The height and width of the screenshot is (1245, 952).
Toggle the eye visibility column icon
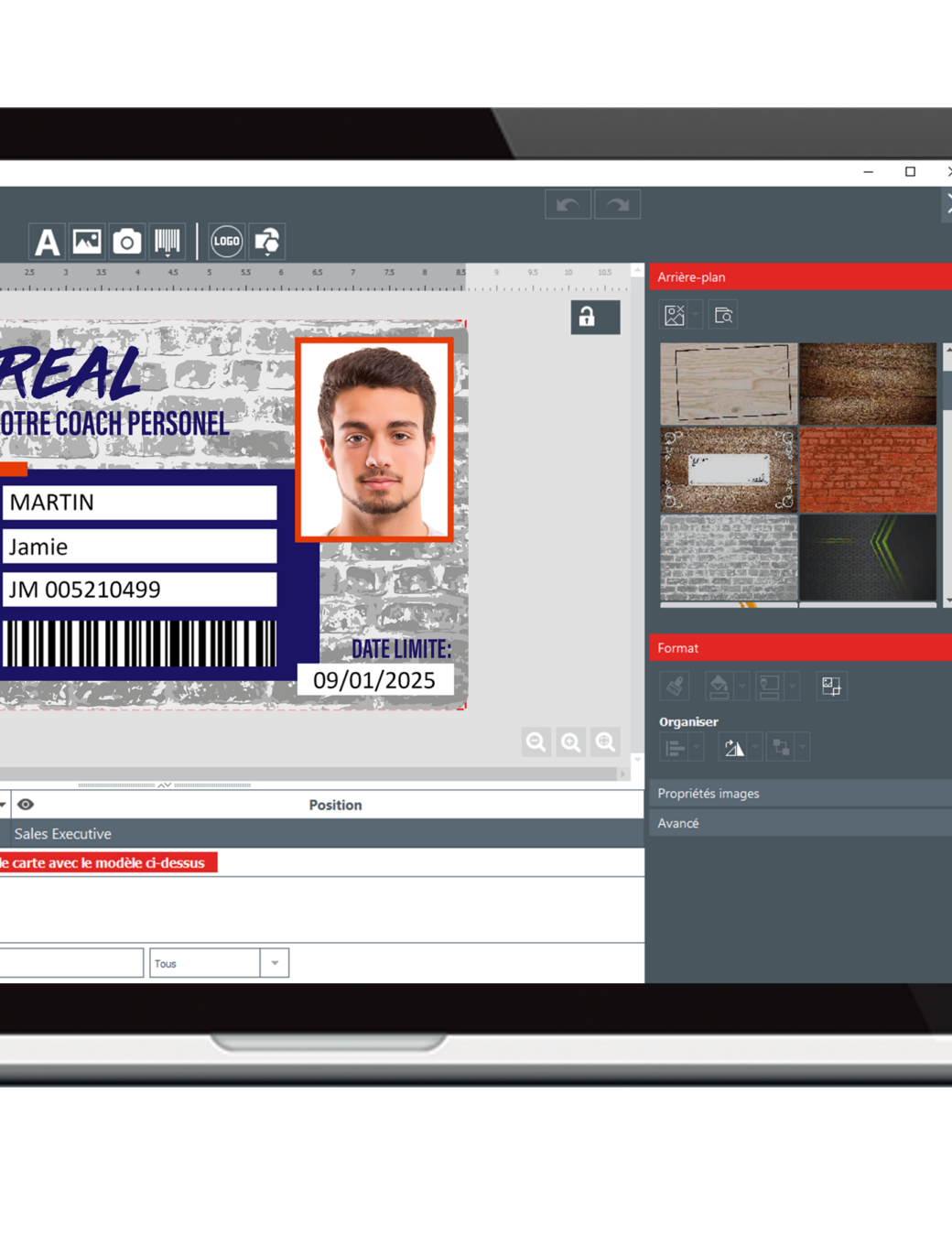click(x=26, y=805)
